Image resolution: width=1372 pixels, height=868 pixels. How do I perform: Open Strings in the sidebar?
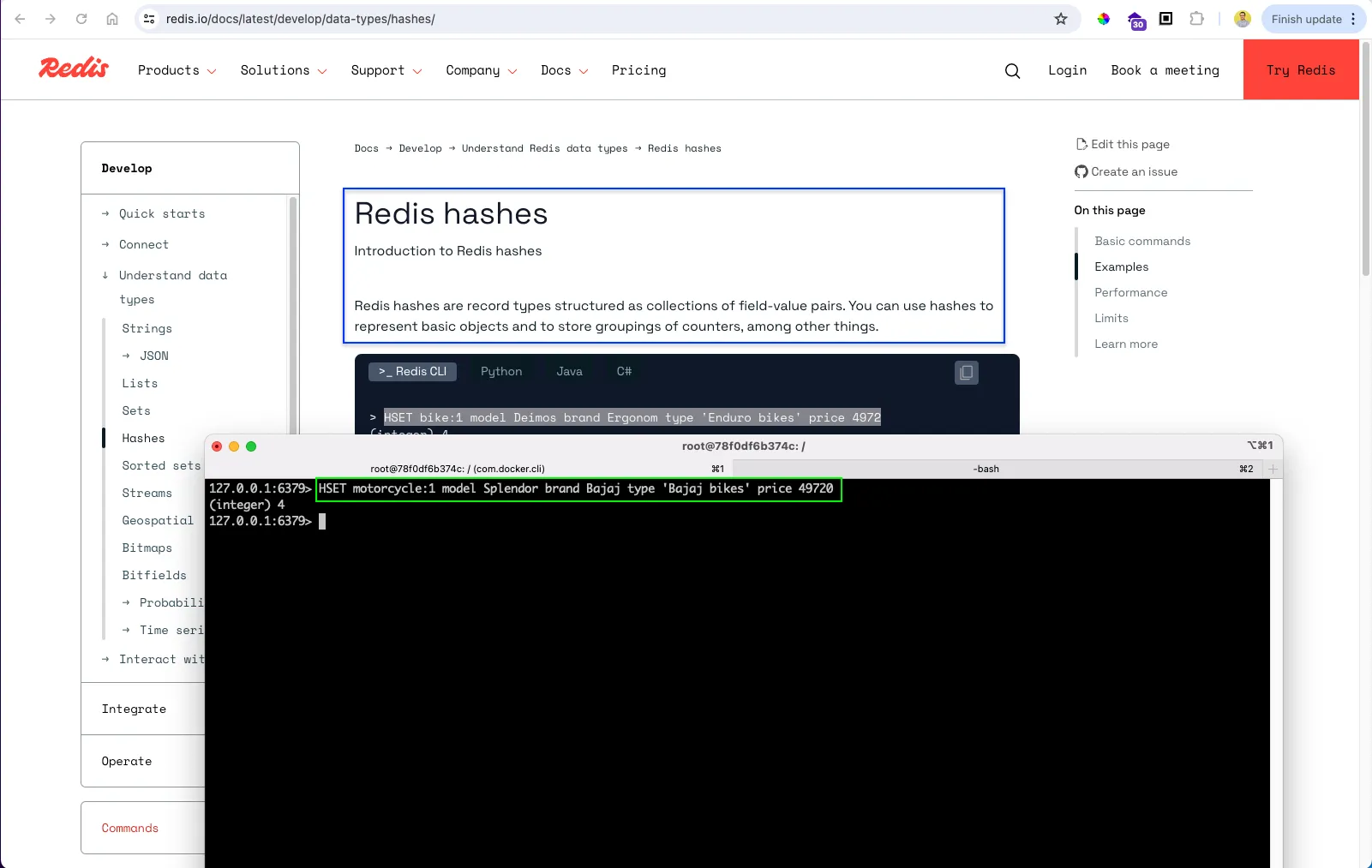pos(147,328)
